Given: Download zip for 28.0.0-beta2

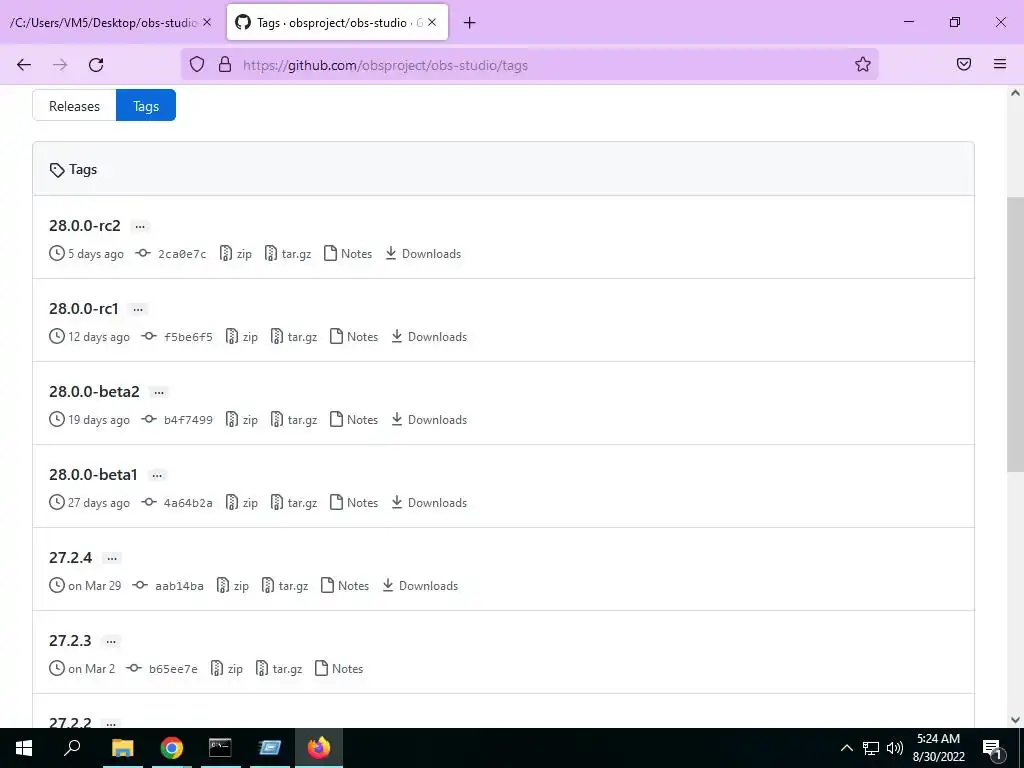Looking at the screenshot, I should (x=242, y=419).
